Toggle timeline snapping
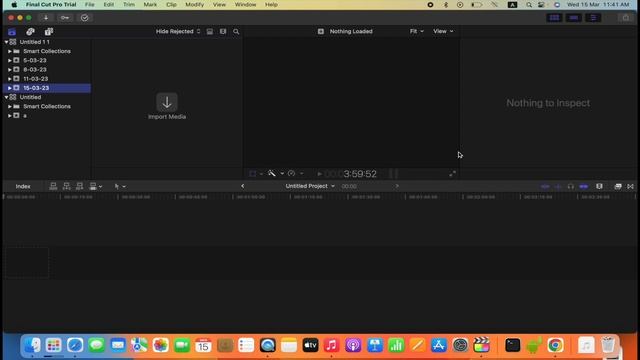 click(584, 187)
